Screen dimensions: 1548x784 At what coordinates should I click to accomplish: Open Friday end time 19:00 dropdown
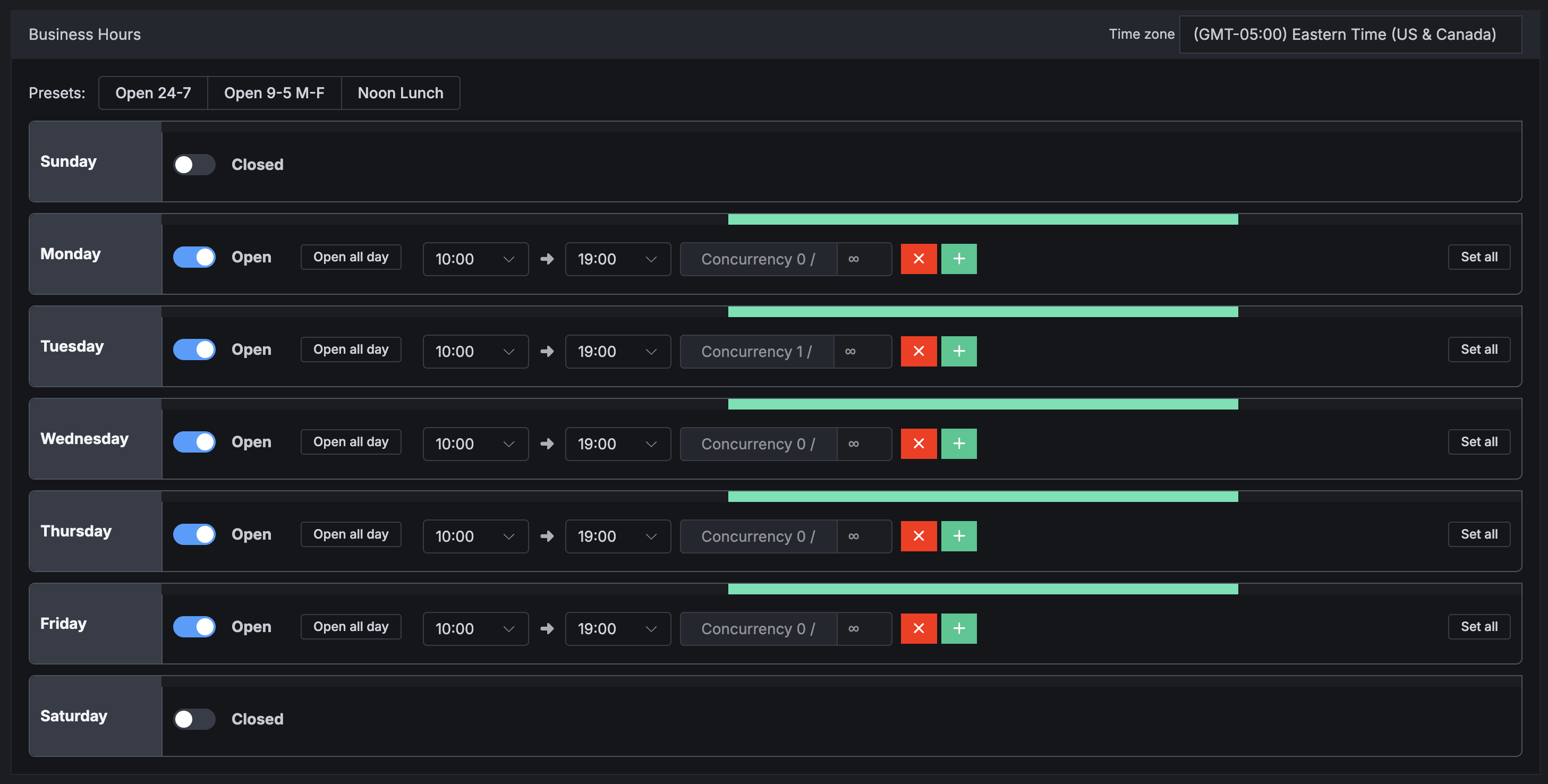coord(618,629)
